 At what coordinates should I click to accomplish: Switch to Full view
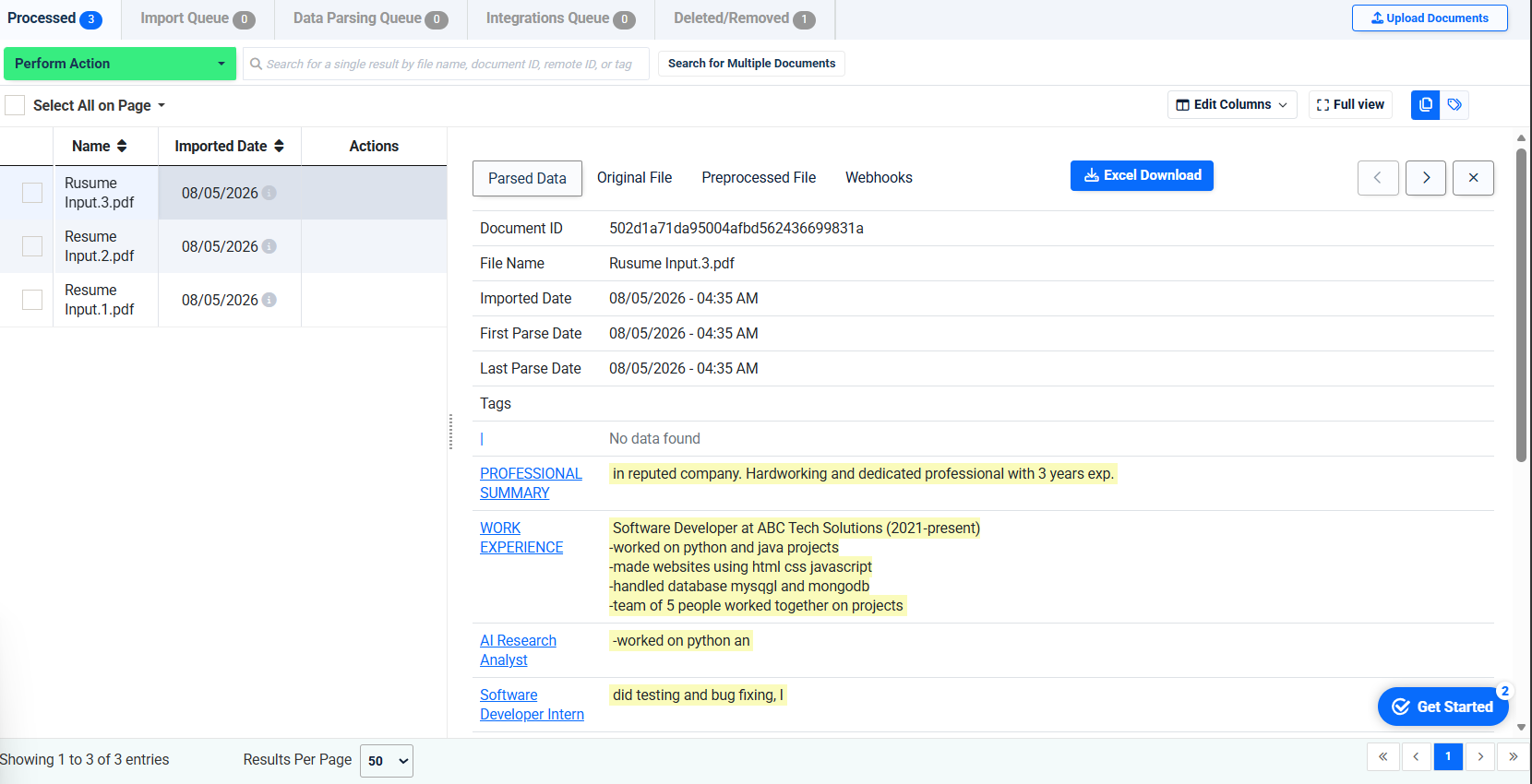tap(1350, 104)
